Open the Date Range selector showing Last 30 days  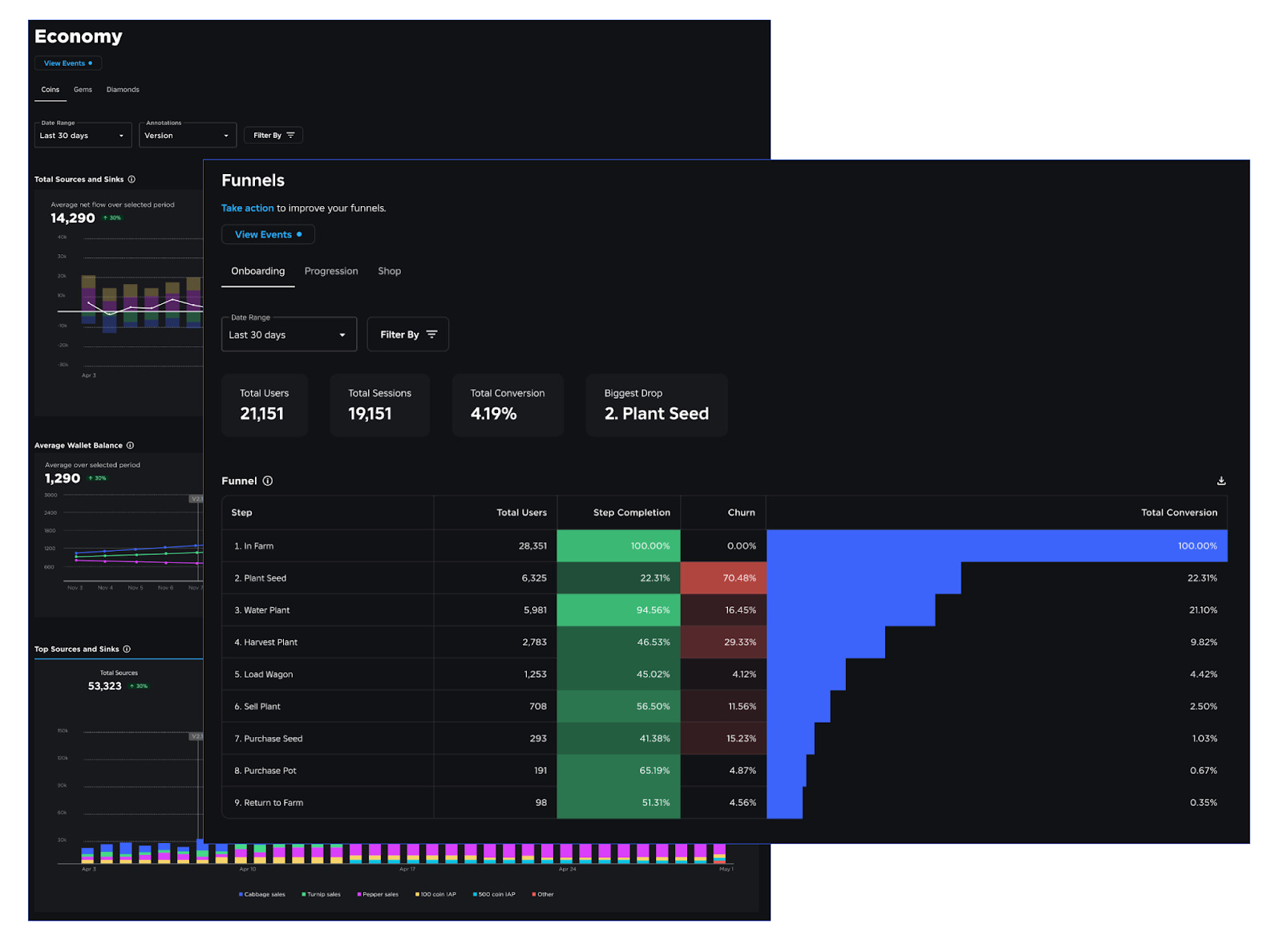tap(289, 334)
